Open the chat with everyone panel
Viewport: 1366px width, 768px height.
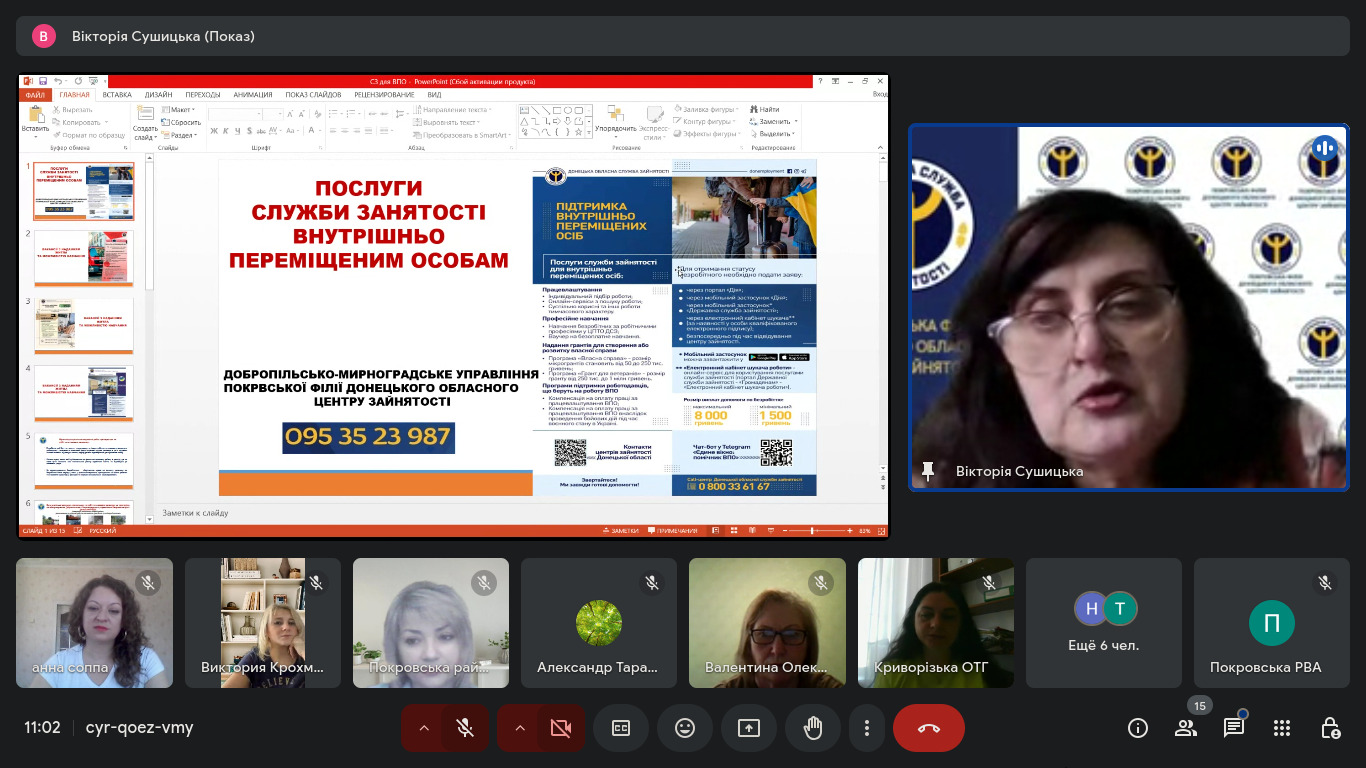click(x=1234, y=728)
